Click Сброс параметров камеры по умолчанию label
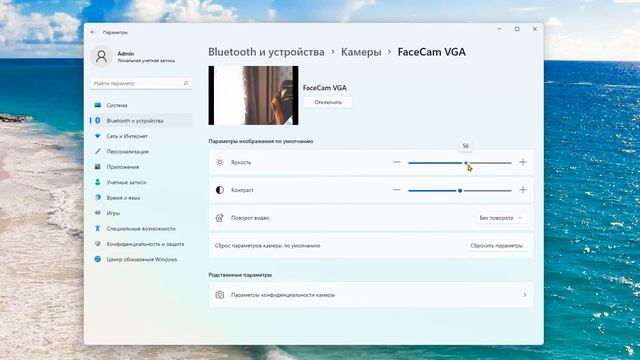This screenshot has width=640, height=360. [x=267, y=246]
